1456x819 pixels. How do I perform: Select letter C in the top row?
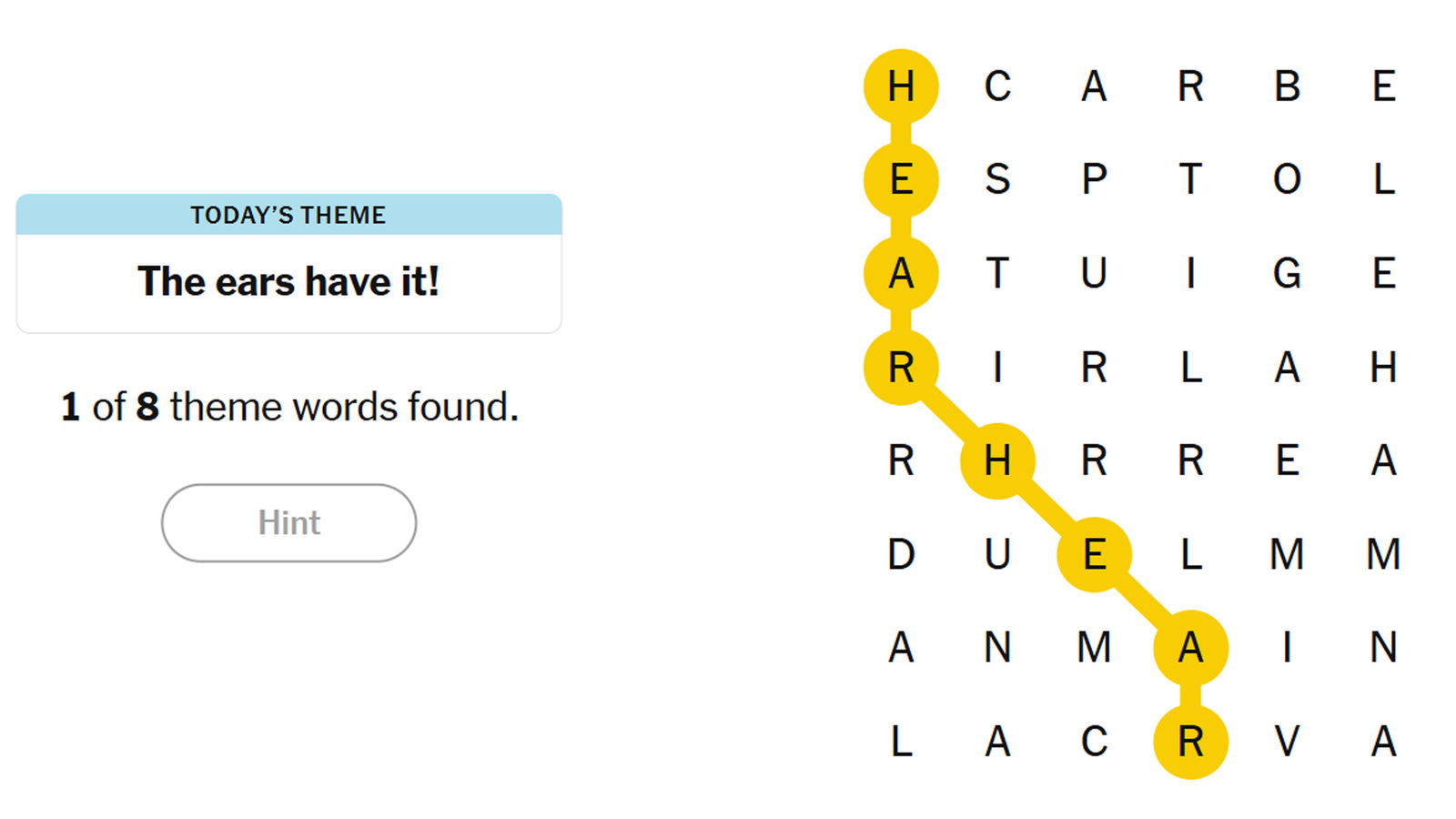pos(997,86)
